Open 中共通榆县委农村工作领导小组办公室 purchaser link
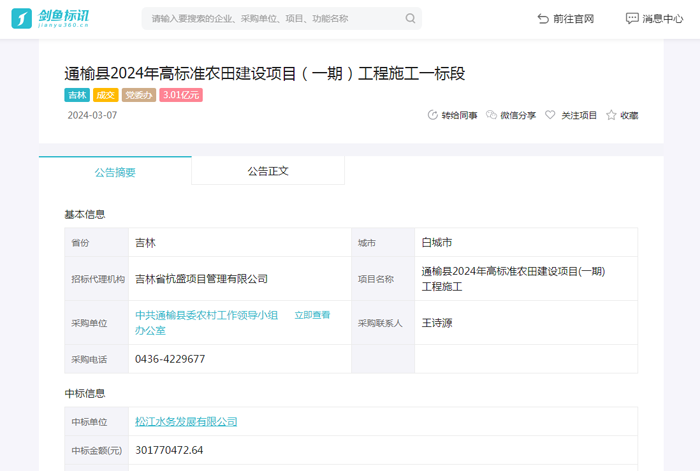Screen dimensions: 700x471 [x=206, y=315]
